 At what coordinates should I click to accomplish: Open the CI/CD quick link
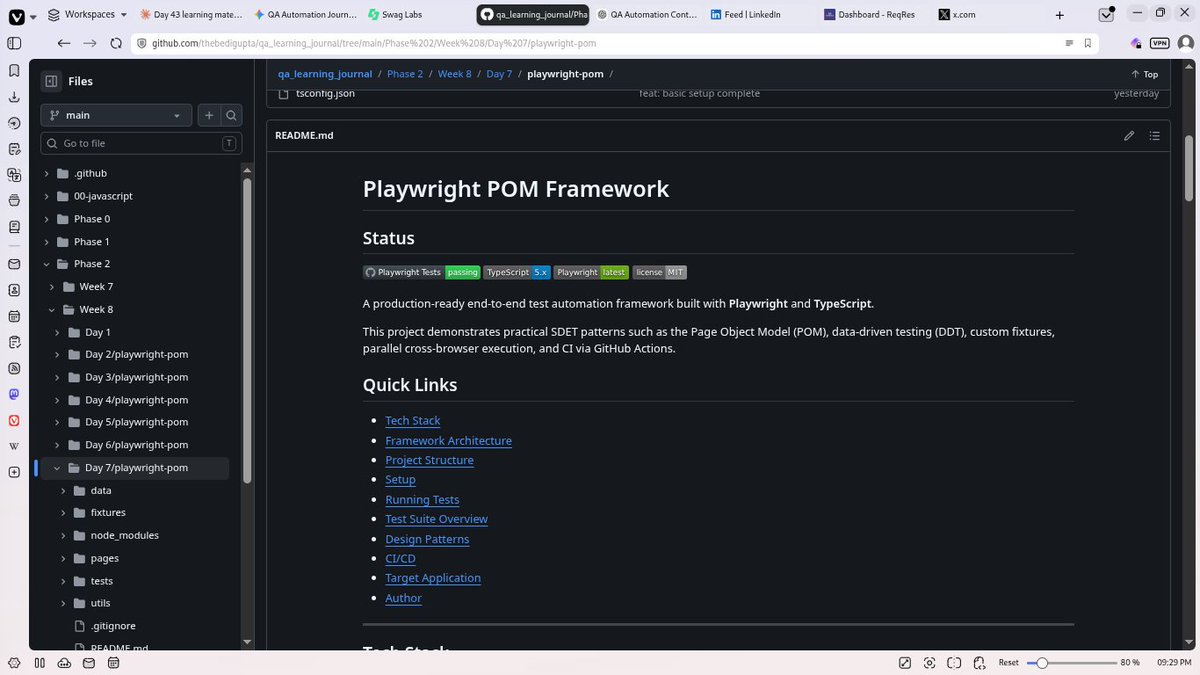(400, 559)
